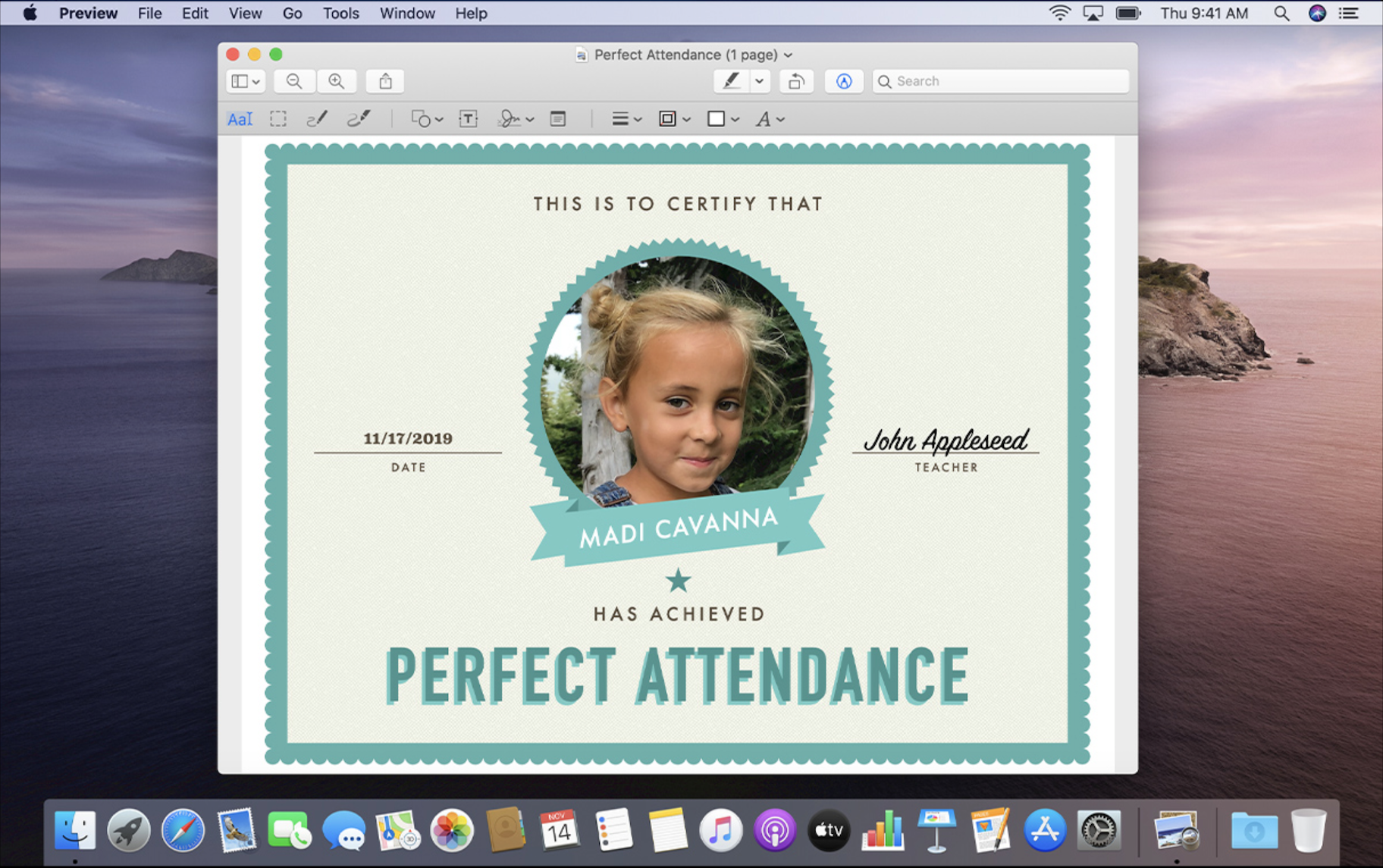Choose the Sketch pen tool

coord(317,119)
